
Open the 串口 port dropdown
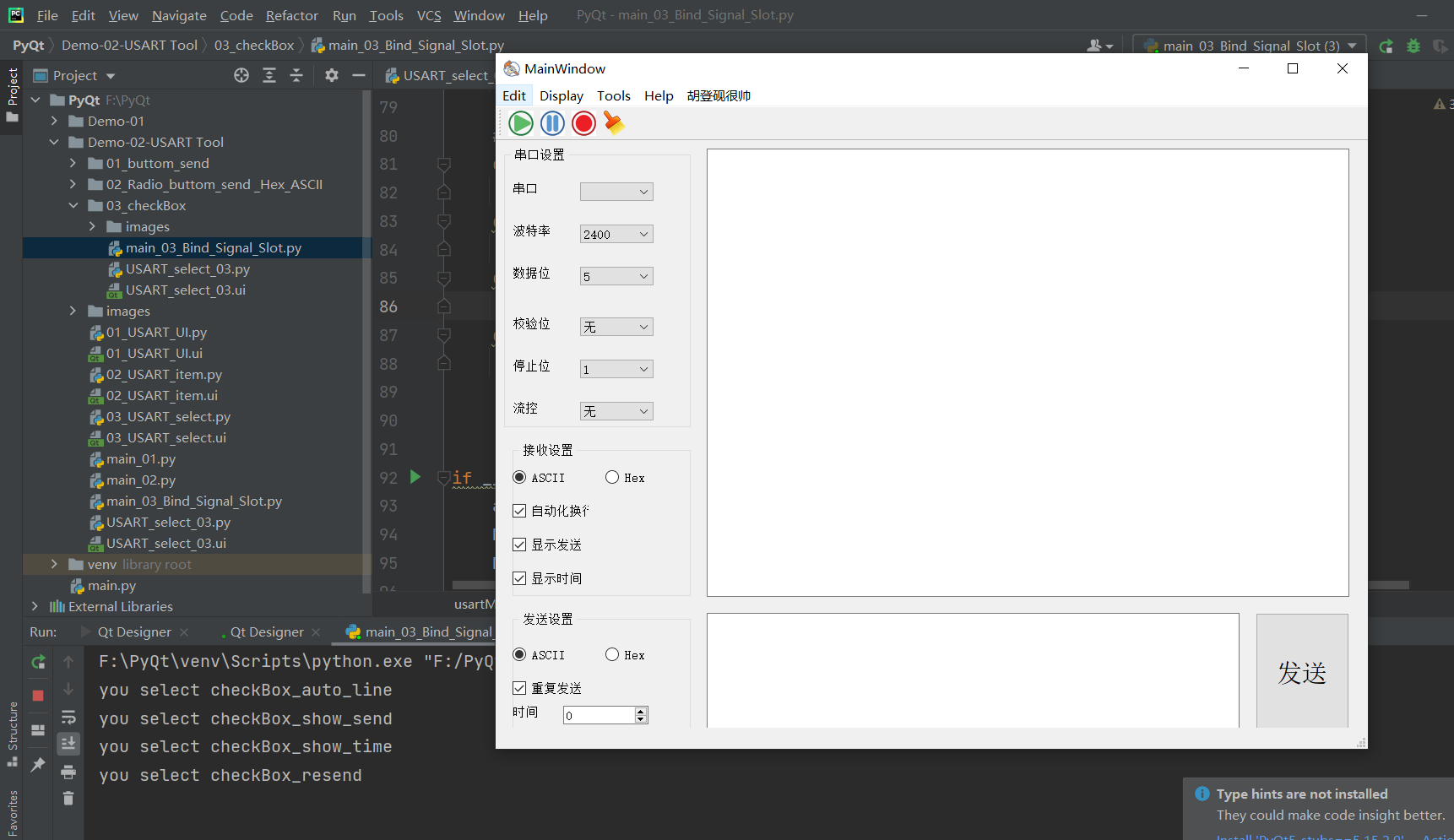click(616, 192)
